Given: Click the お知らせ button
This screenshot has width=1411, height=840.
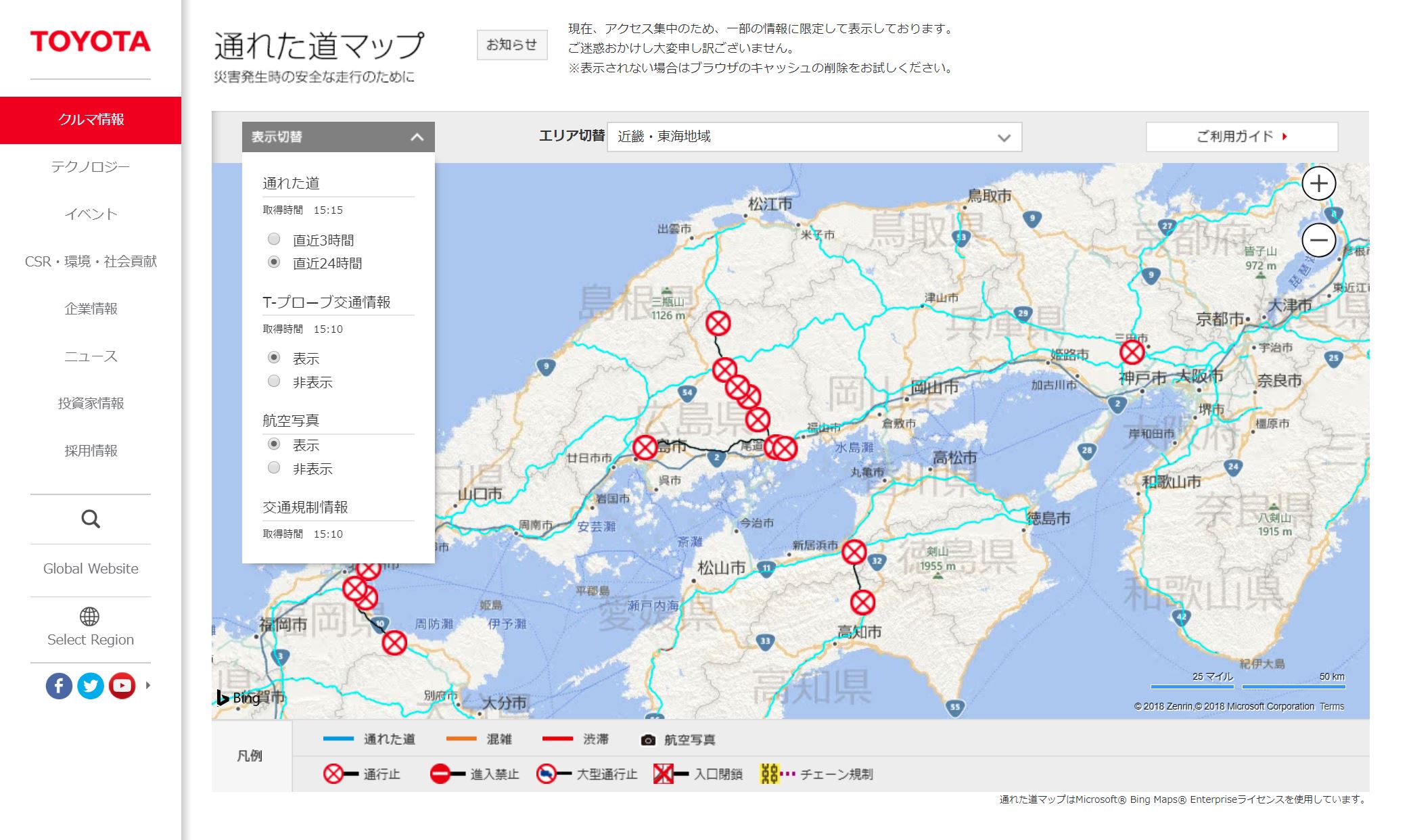Looking at the screenshot, I should tap(511, 45).
